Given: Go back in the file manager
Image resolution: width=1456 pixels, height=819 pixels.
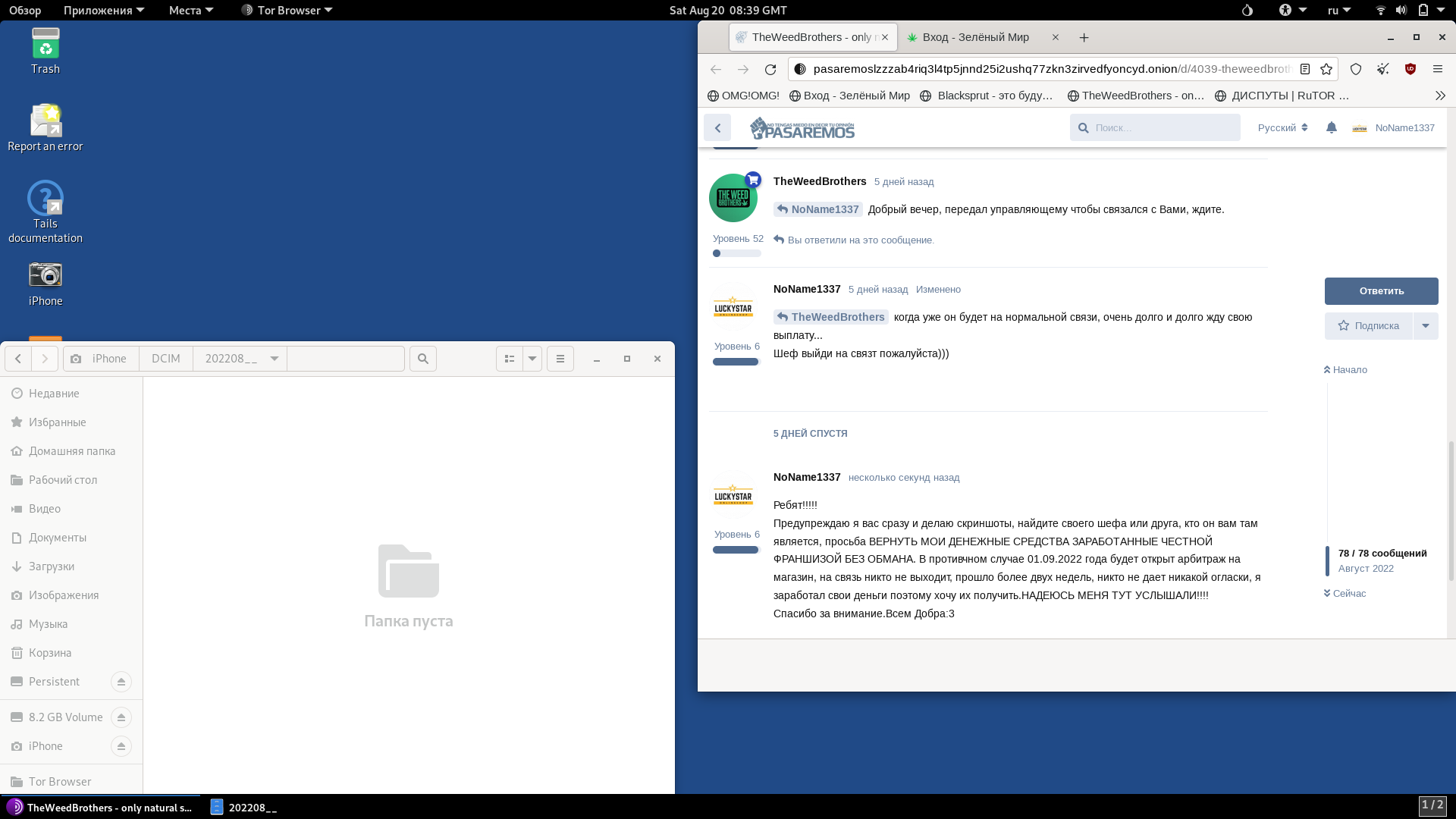Looking at the screenshot, I should click(18, 359).
